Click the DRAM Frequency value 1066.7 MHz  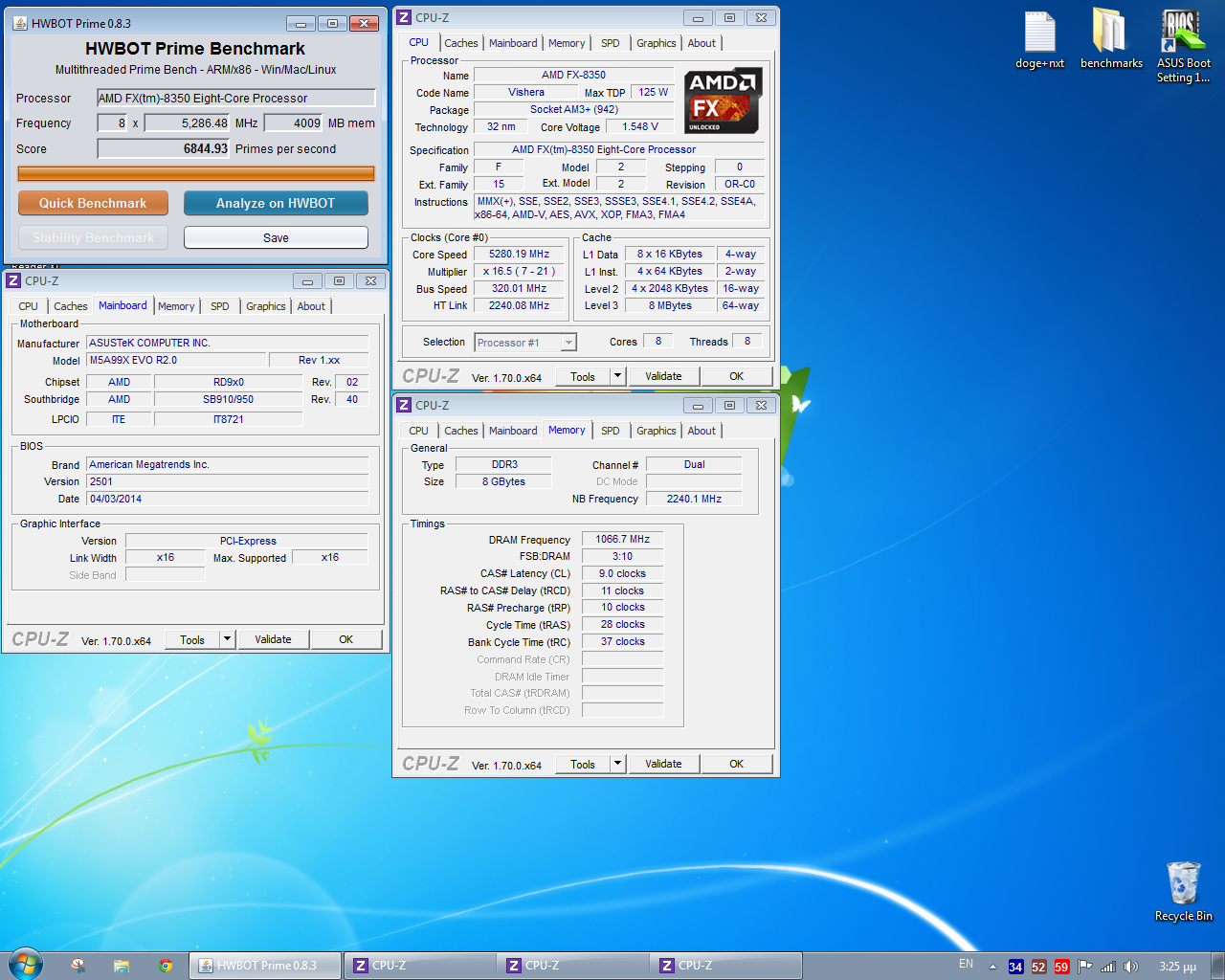click(622, 540)
